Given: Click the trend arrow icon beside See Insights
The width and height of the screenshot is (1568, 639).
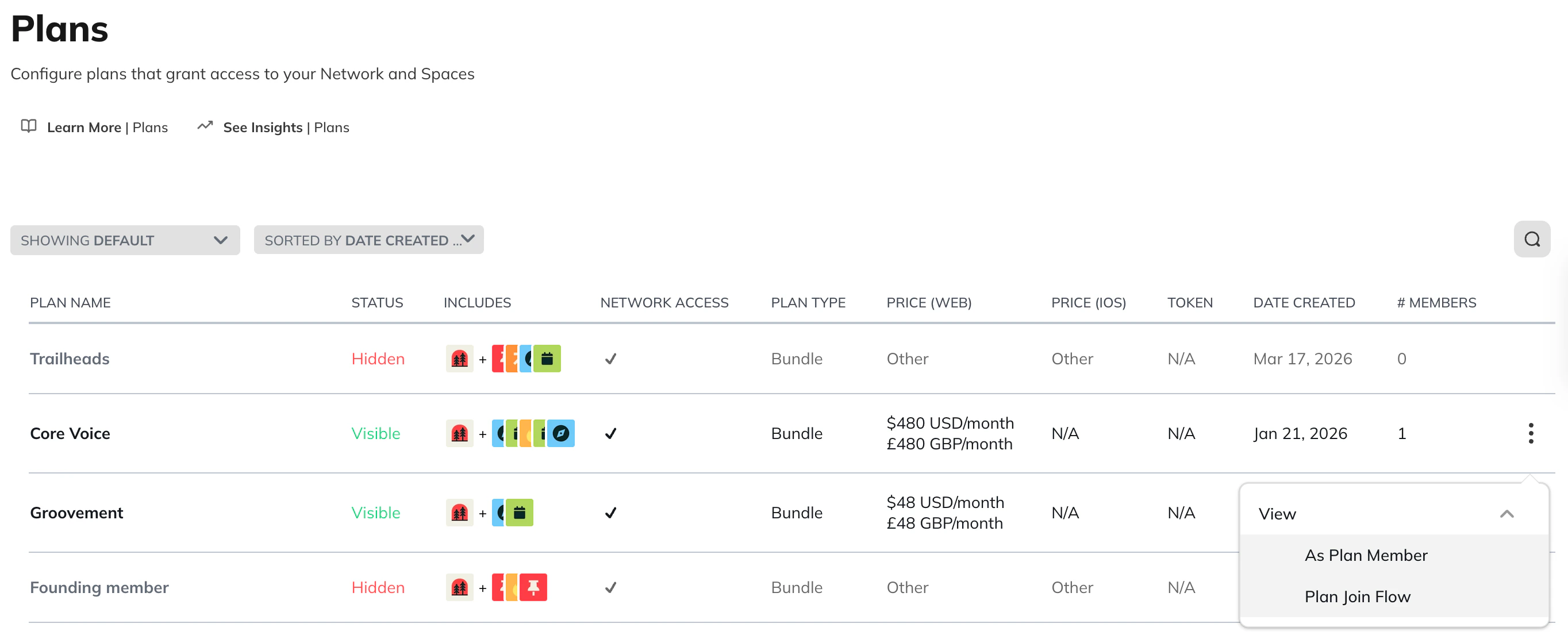Looking at the screenshot, I should tap(205, 126).
